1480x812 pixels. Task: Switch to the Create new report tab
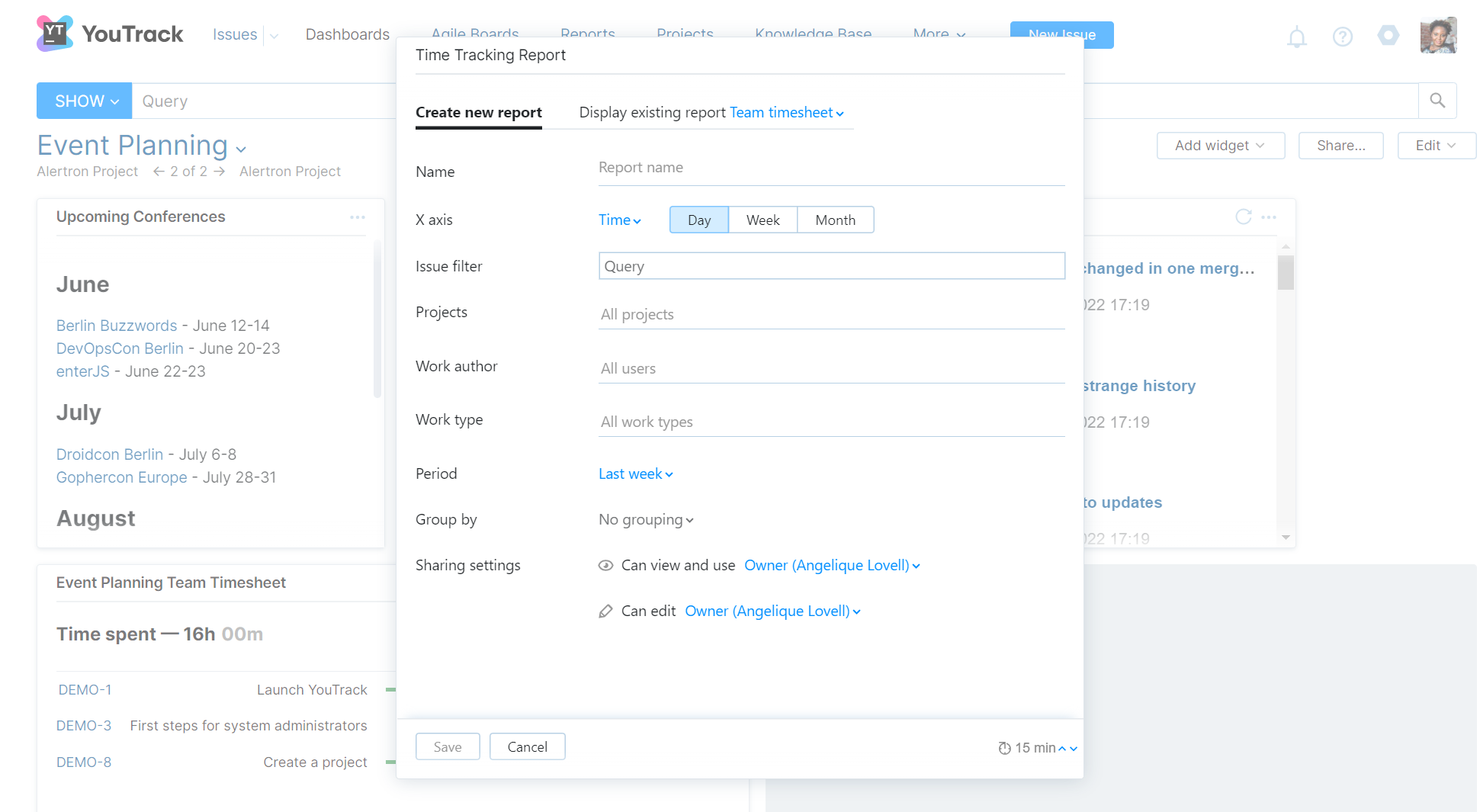click(478, 113)
